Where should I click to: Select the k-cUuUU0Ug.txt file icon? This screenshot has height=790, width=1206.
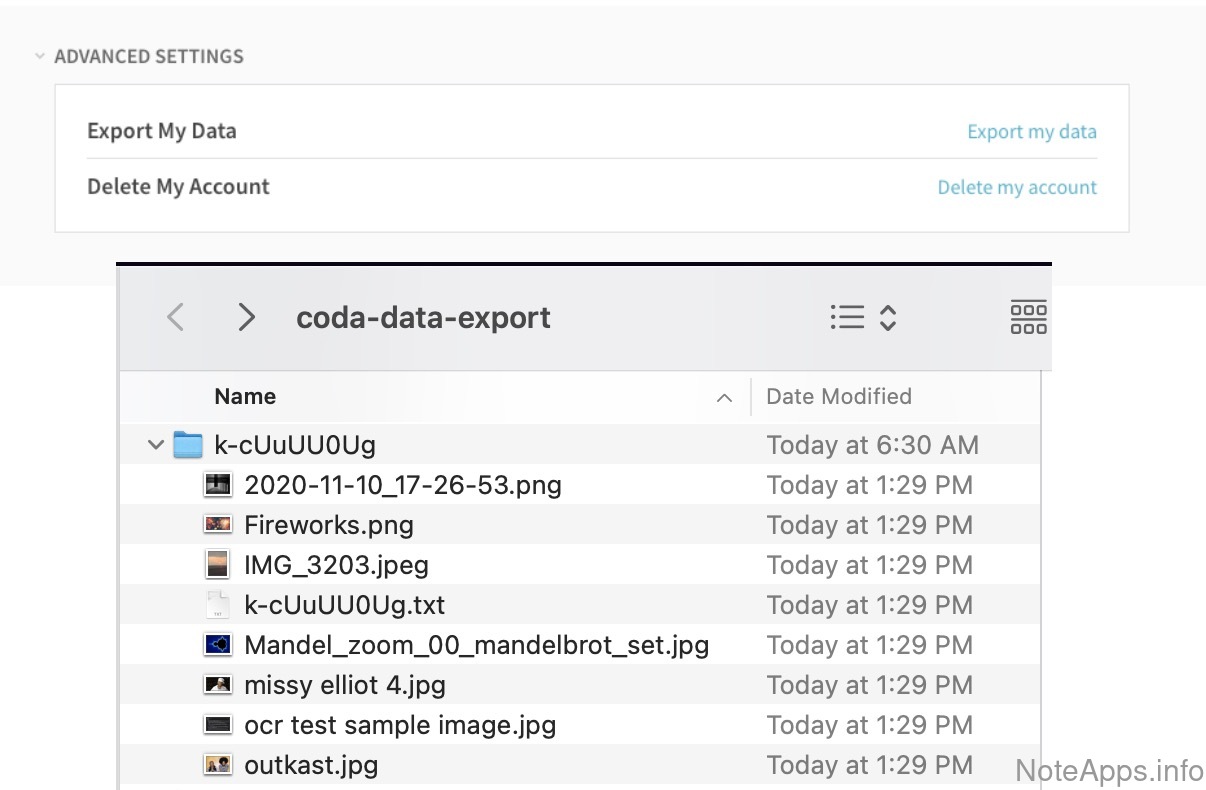tap(217, 605)
